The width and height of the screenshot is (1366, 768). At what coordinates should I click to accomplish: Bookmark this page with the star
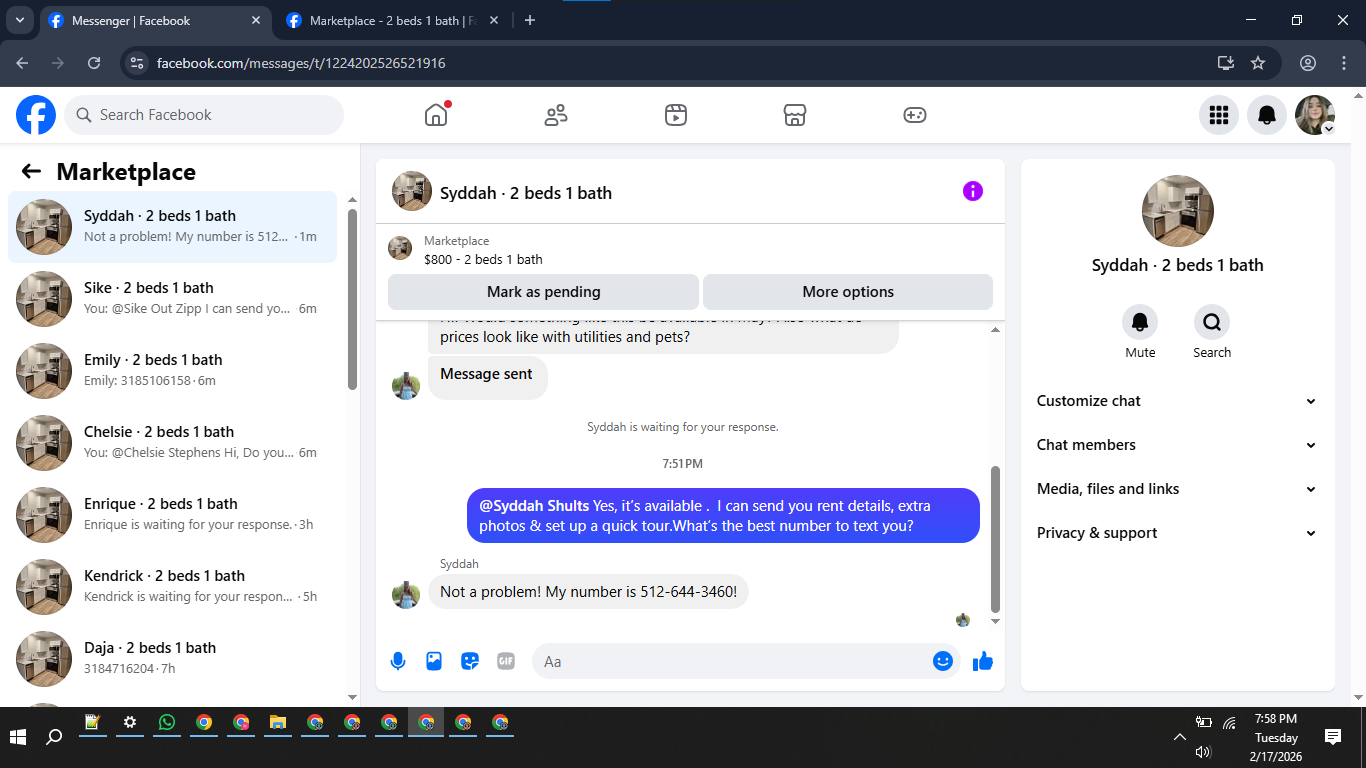(x=1258, y=63)
